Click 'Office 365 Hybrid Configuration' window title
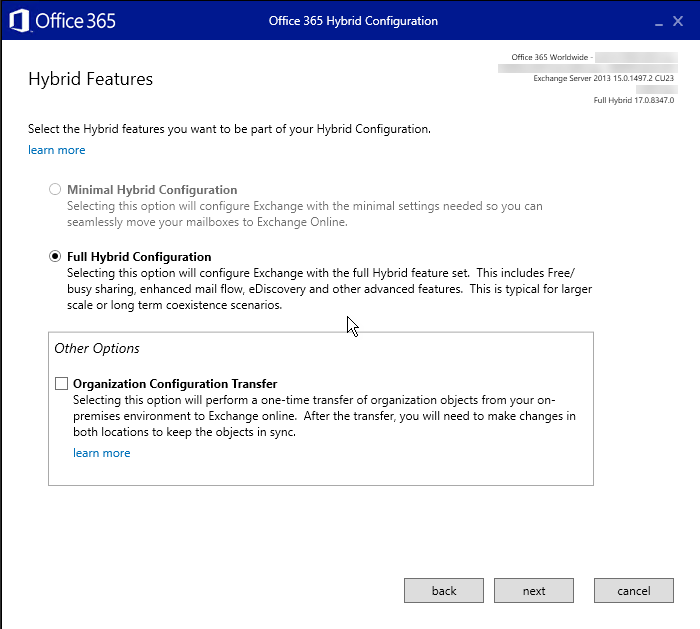700x629 pixels. [x=353, y=21]
